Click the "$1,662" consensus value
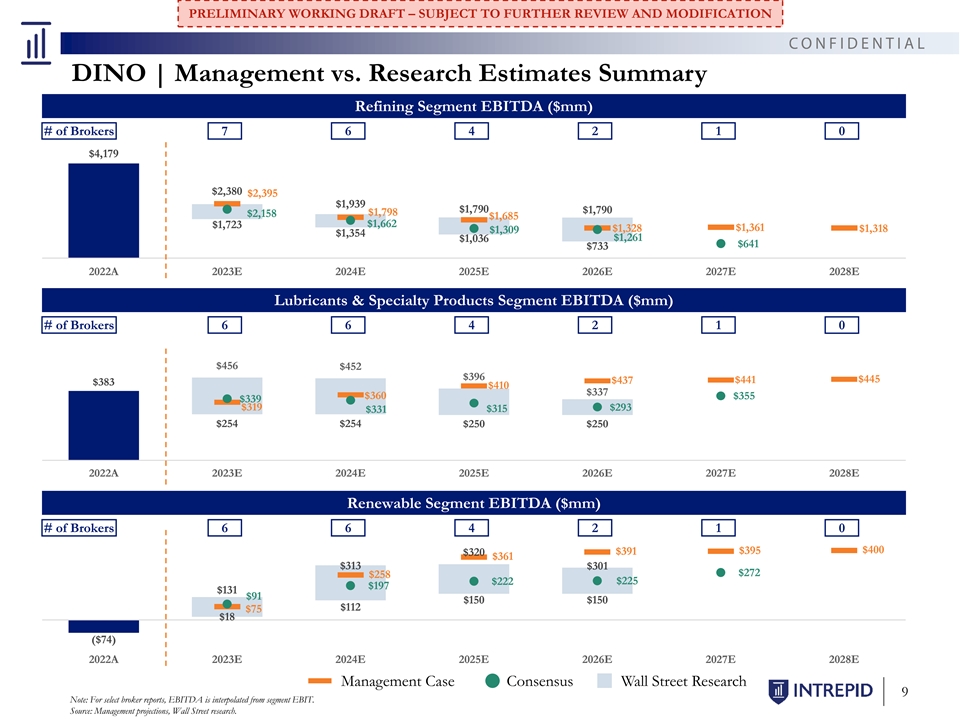 tap(382, 223)
